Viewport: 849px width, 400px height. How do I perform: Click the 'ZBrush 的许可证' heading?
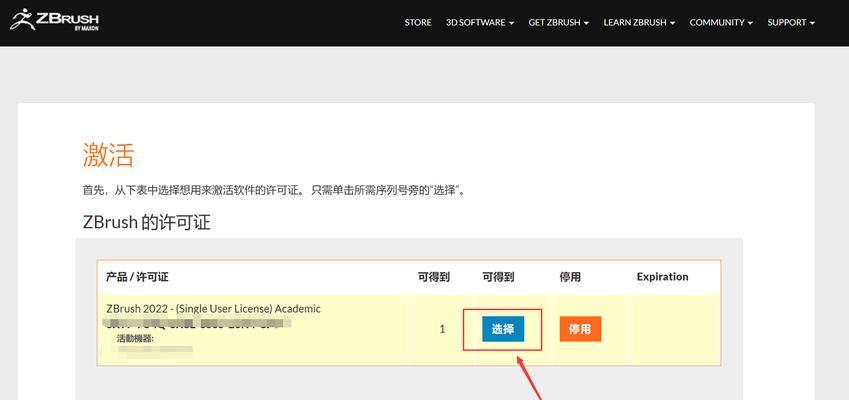(147, 222)
